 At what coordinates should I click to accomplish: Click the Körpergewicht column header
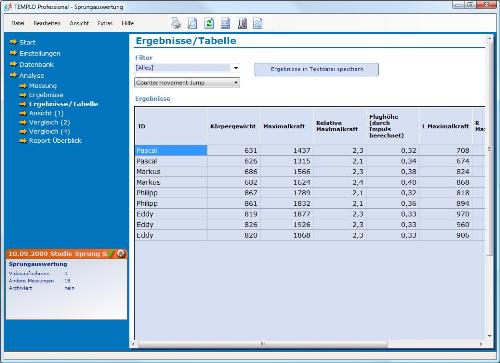pyautogui.click(x=233, y=126)
